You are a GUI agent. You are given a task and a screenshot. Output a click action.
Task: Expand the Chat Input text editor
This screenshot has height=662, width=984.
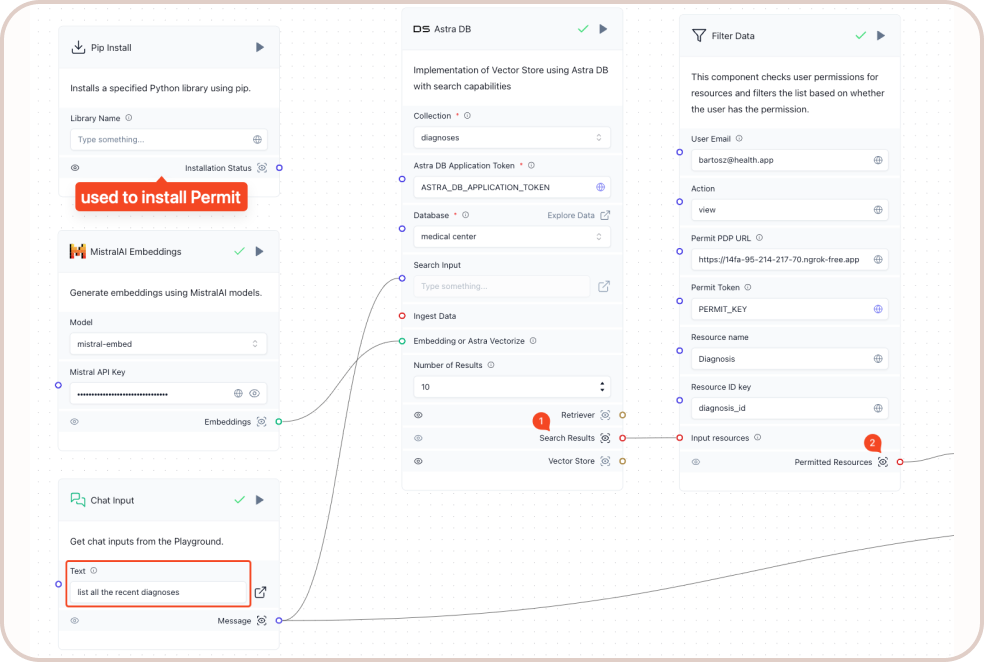[x=260, y=592]
